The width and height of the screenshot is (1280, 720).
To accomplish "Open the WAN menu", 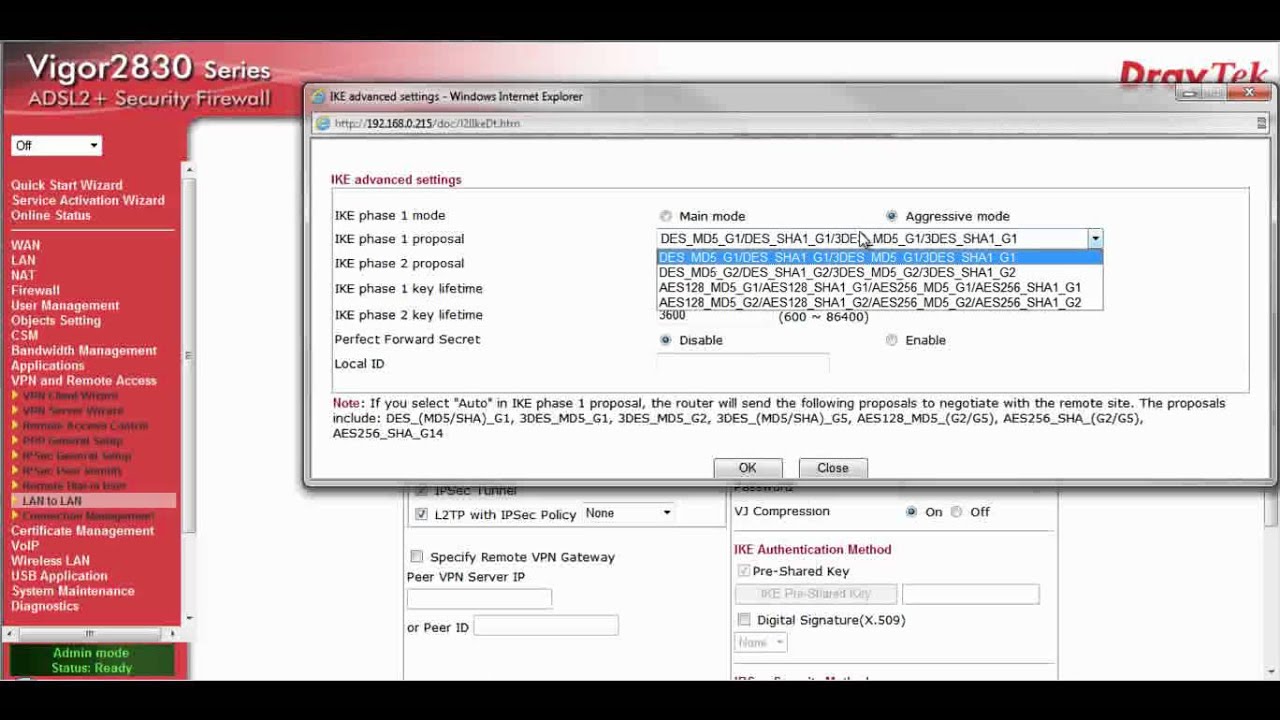I will [26, 245].
